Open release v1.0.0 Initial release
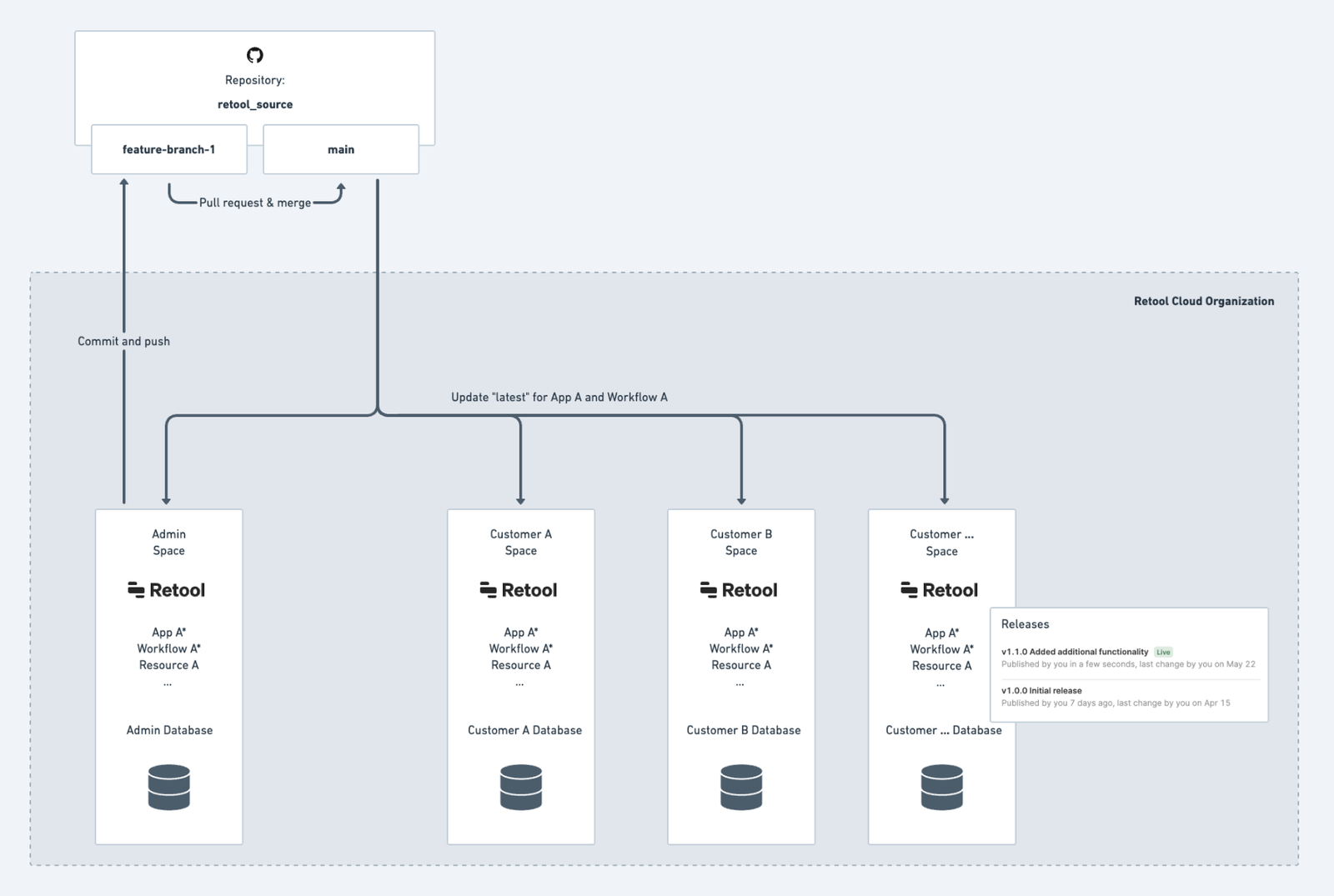 coord(1041,690)
